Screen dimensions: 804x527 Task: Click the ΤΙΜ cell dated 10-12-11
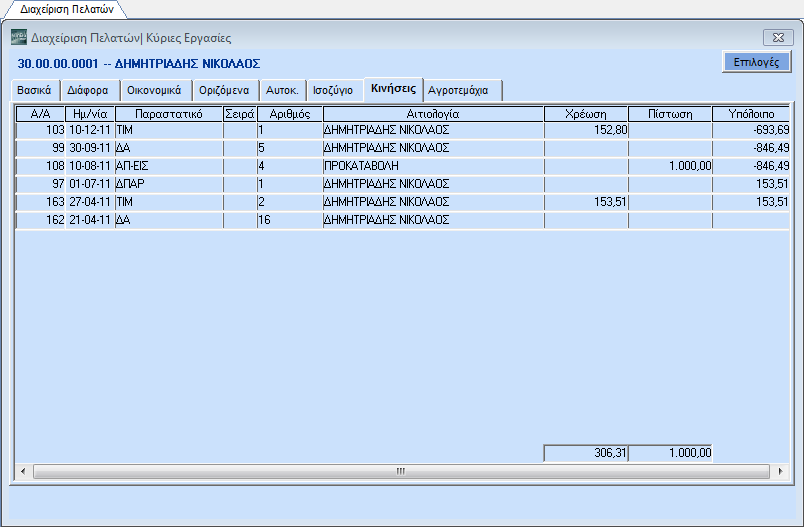[169, 130]
